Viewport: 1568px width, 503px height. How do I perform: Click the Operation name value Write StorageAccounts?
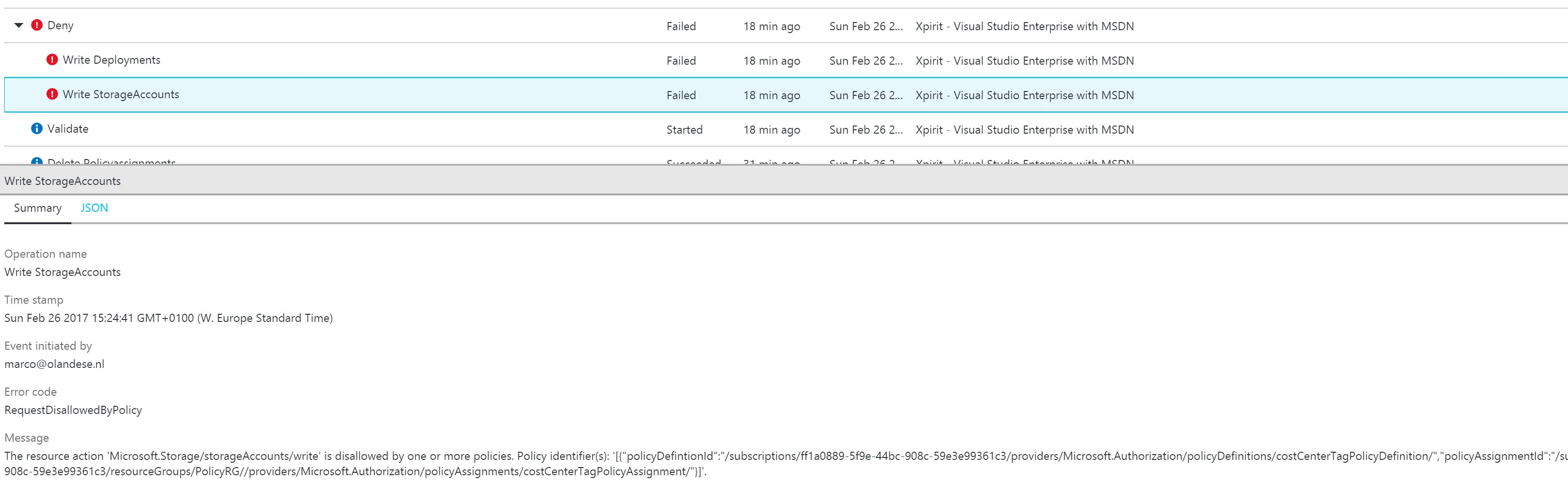[63, 272]
